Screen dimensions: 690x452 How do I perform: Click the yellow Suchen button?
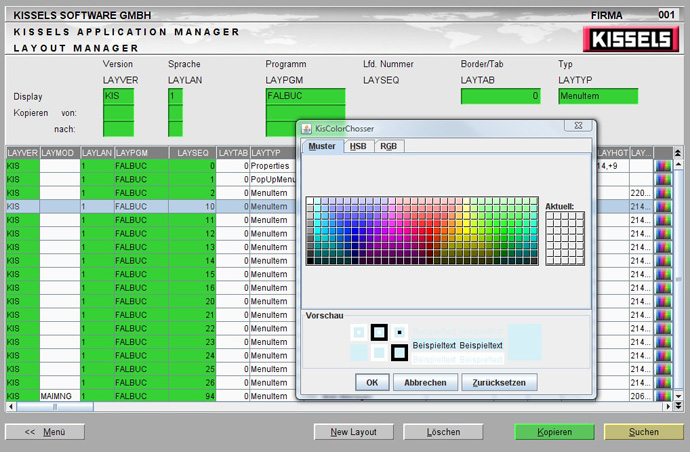click(643, 432)
